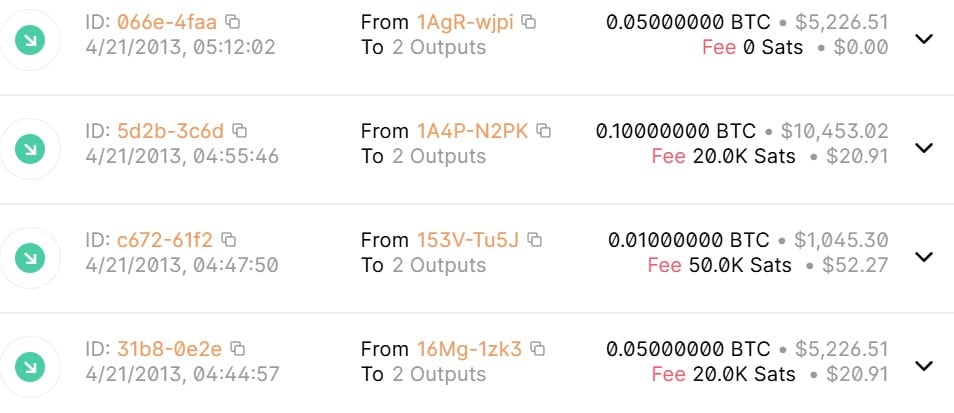This screenshot has width=954, height=413.
Task: Expand details of transaction 31b8-0e2e
Action: (924, 366)
